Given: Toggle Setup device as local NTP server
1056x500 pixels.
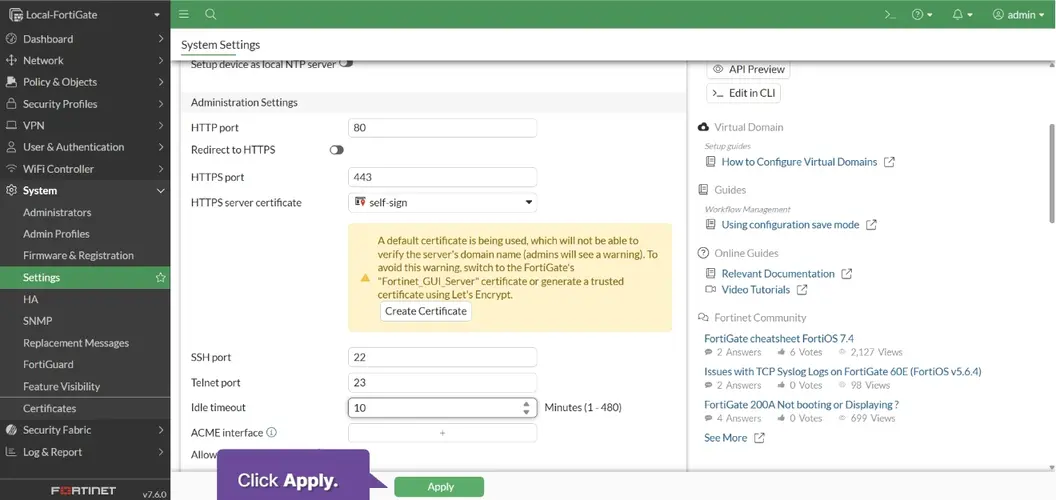Looking at the screenshot, I should (345, 63).
